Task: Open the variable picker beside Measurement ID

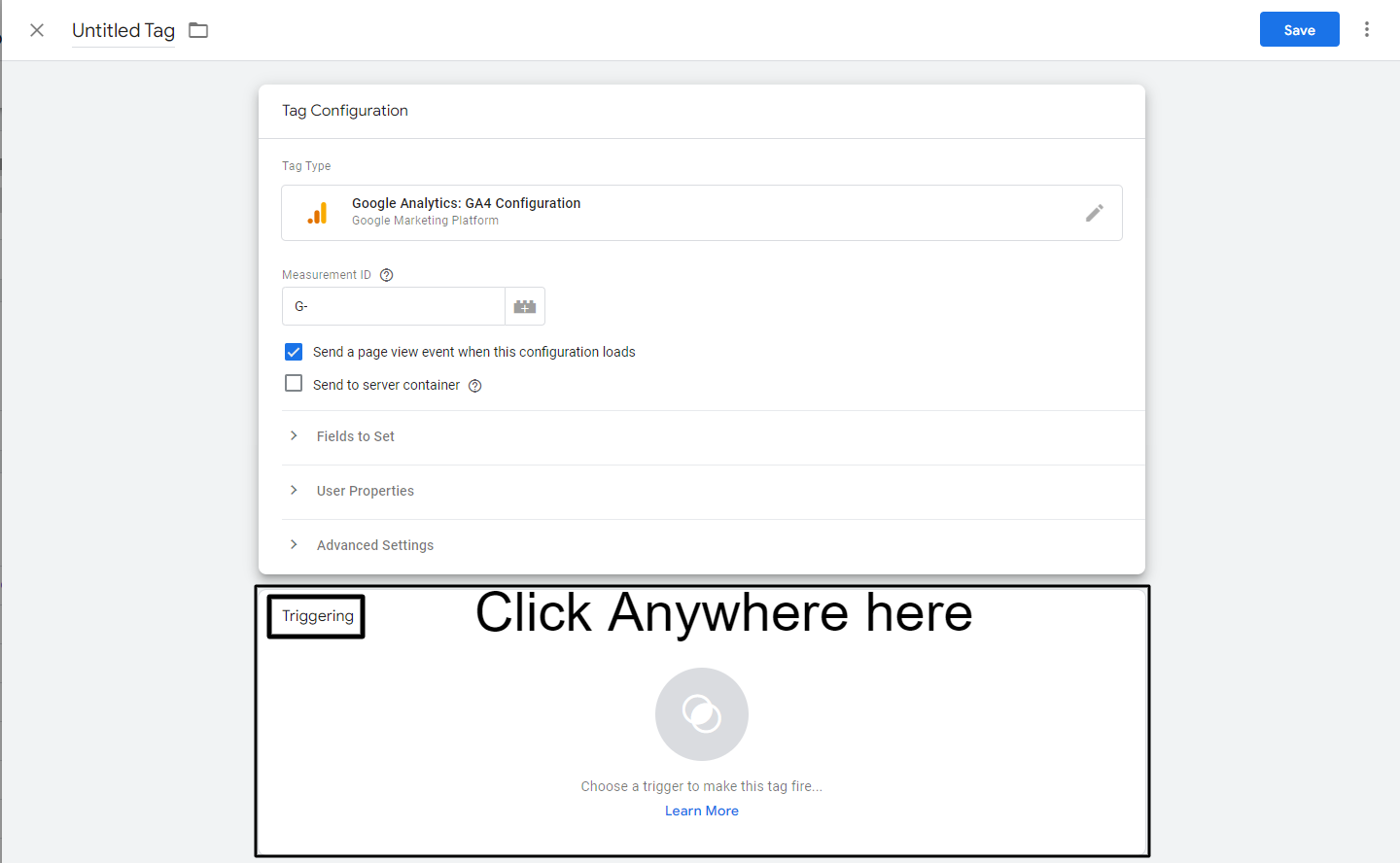Action: click(524, 305)
